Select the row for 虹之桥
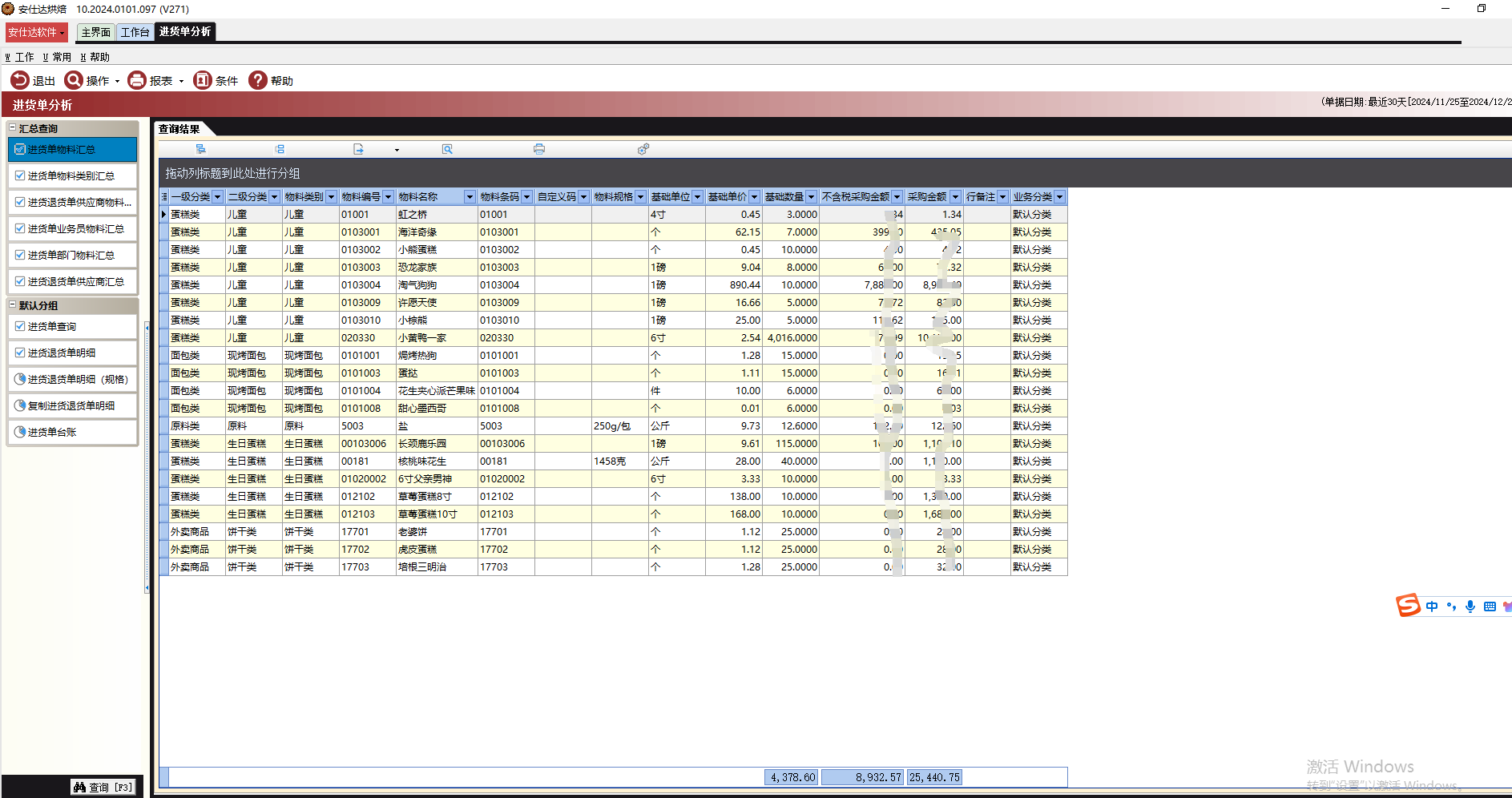 click(614, 214)
